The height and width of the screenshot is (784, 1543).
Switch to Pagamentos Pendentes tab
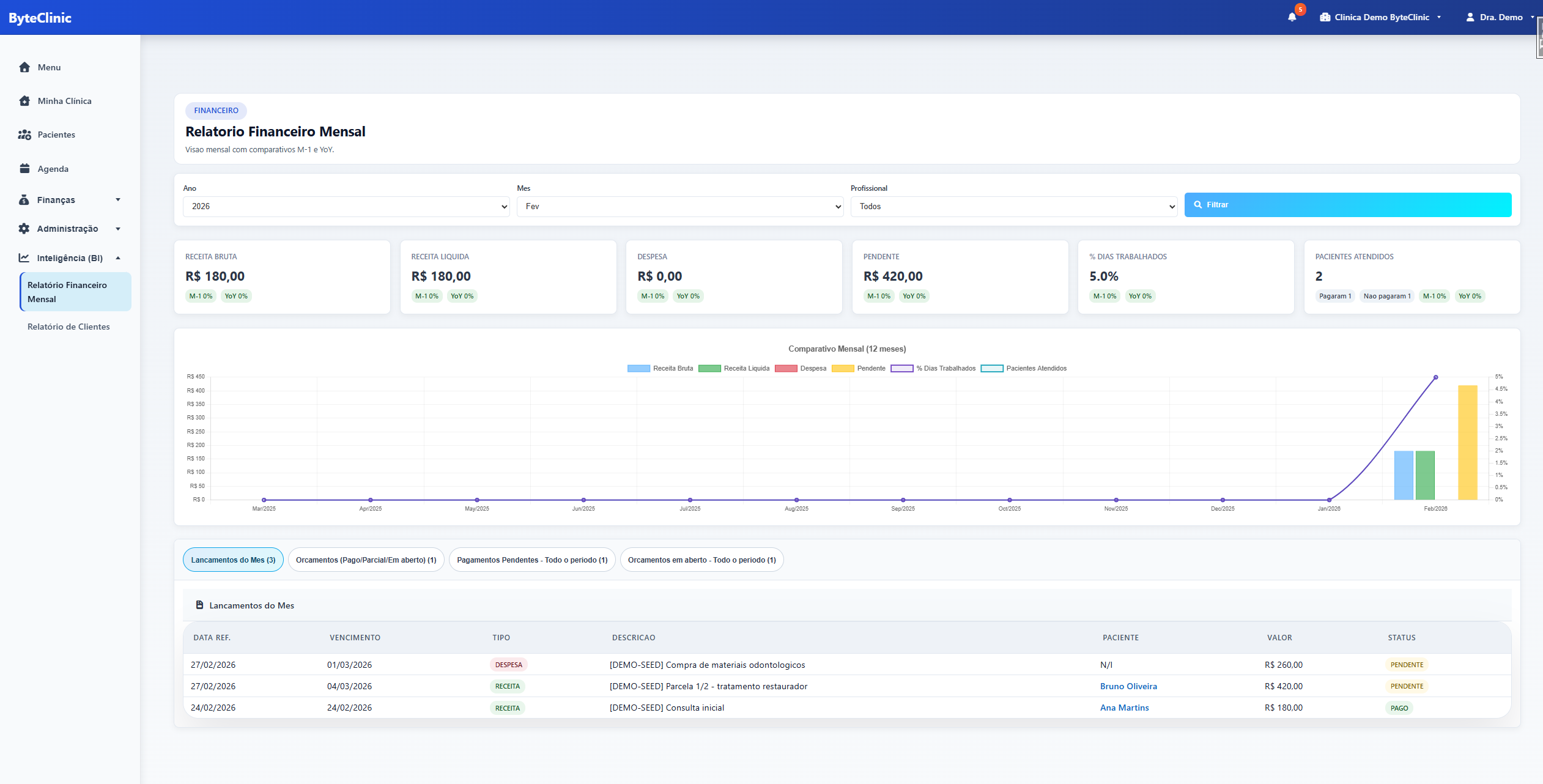[531, 560]
